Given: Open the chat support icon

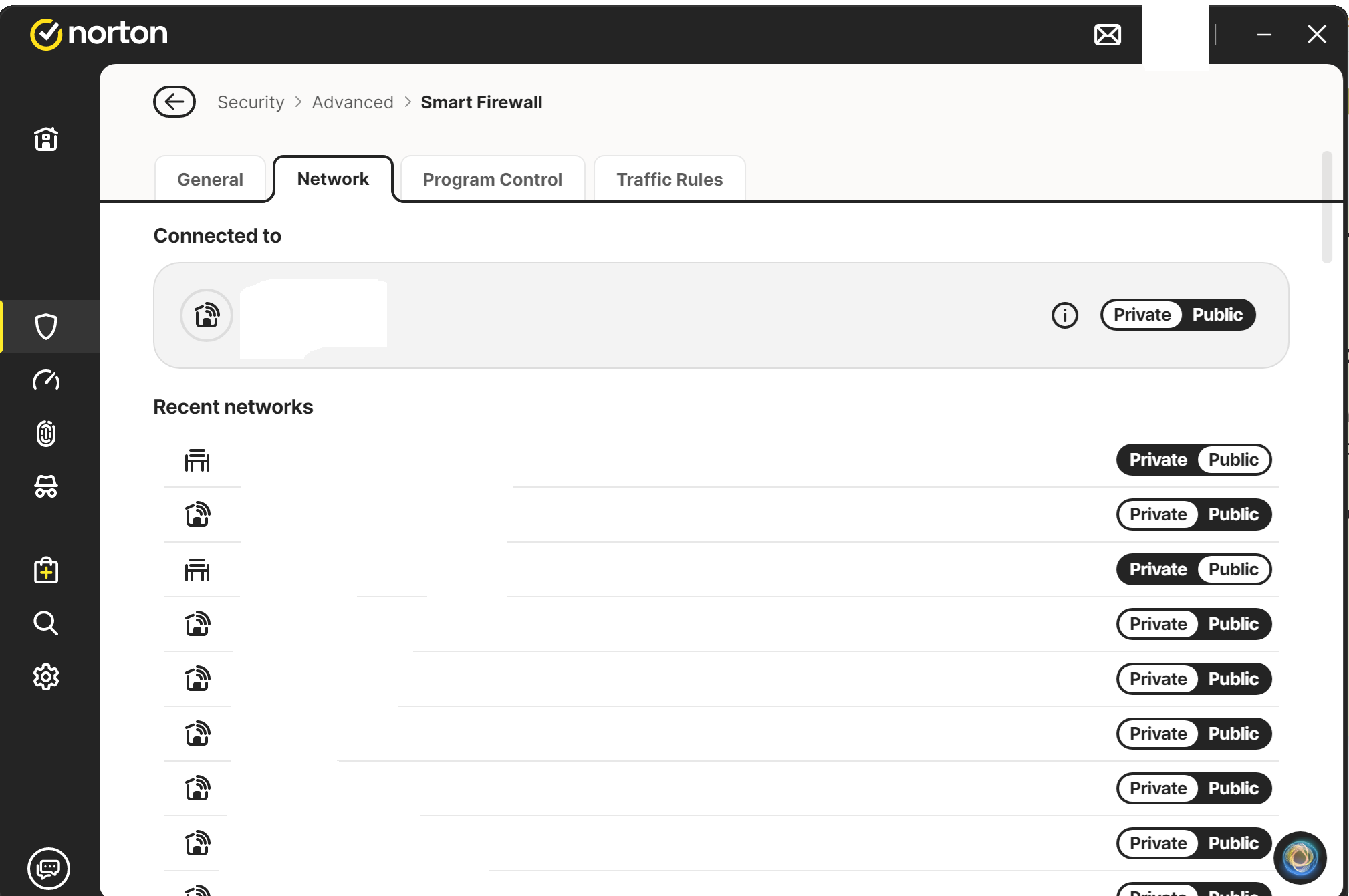Looking at the screenshot, I should (x=48, y=868).
